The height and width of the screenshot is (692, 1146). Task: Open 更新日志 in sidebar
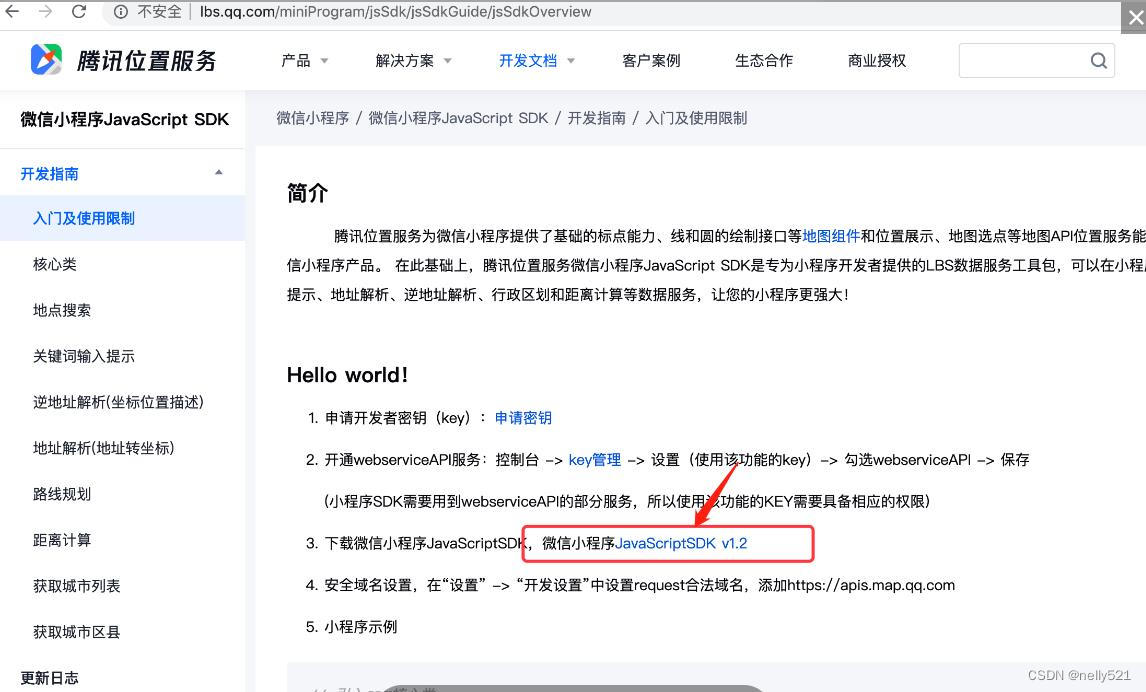tap(50, 678)
